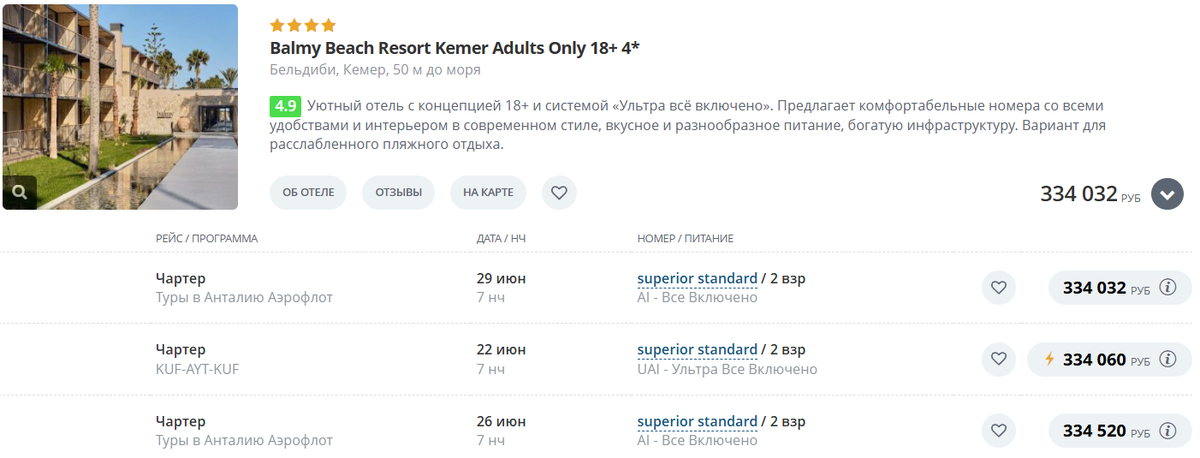Click the lightning icon by the 334 060 price
The height and width of the screenshot is (458, 1200).
[1049, 360]
